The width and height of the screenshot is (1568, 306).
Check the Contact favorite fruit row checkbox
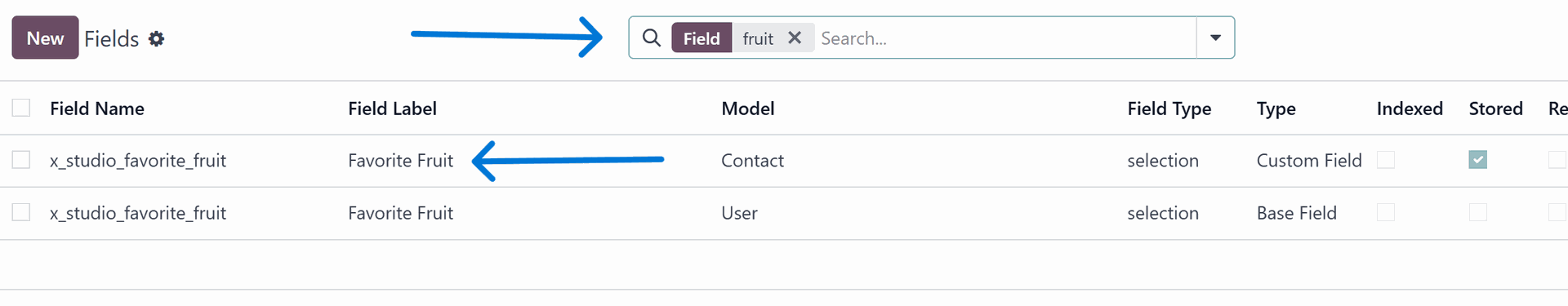click(21, 160)
